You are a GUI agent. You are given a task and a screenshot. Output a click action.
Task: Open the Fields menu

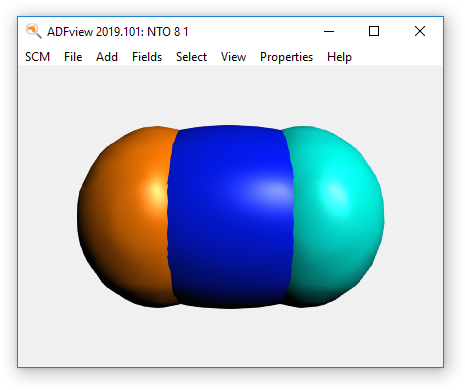point(147,57)
